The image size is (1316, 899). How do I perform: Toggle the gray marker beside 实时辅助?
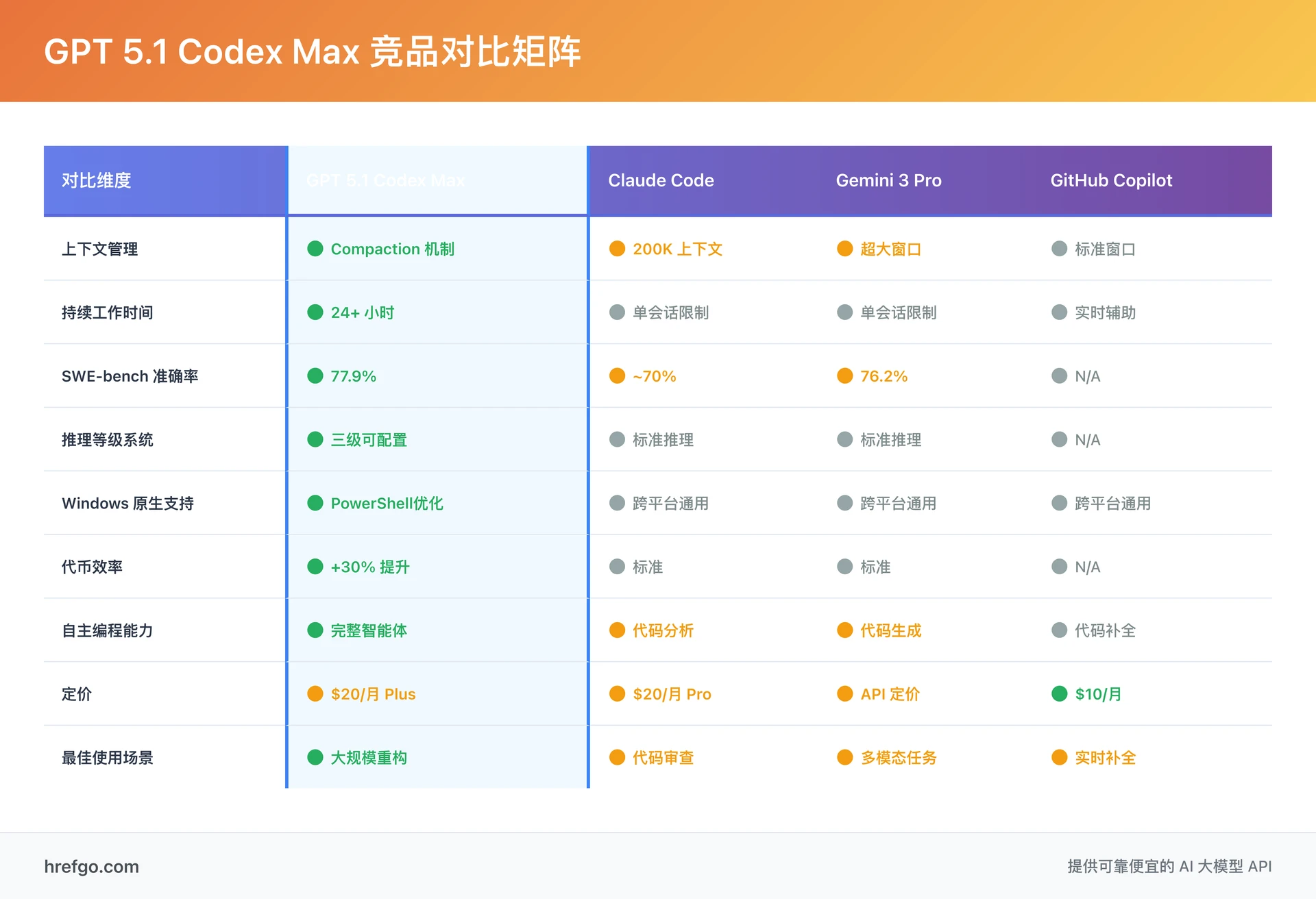[x=1060, y=312]
